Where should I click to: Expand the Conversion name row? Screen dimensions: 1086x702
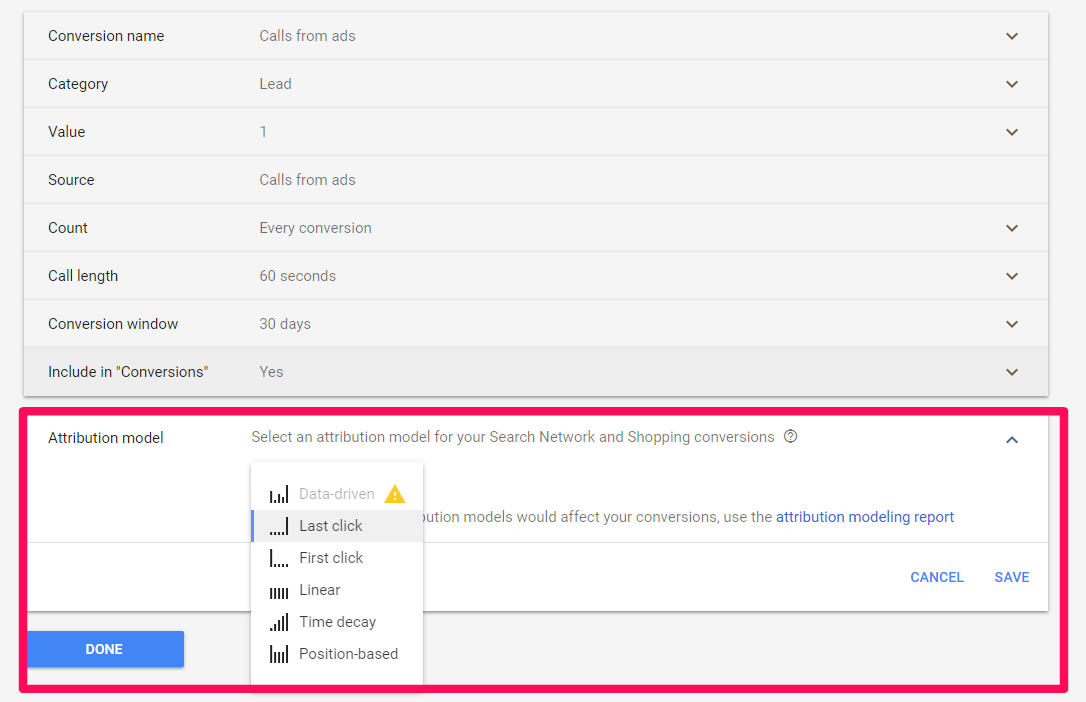(1011, 35)
